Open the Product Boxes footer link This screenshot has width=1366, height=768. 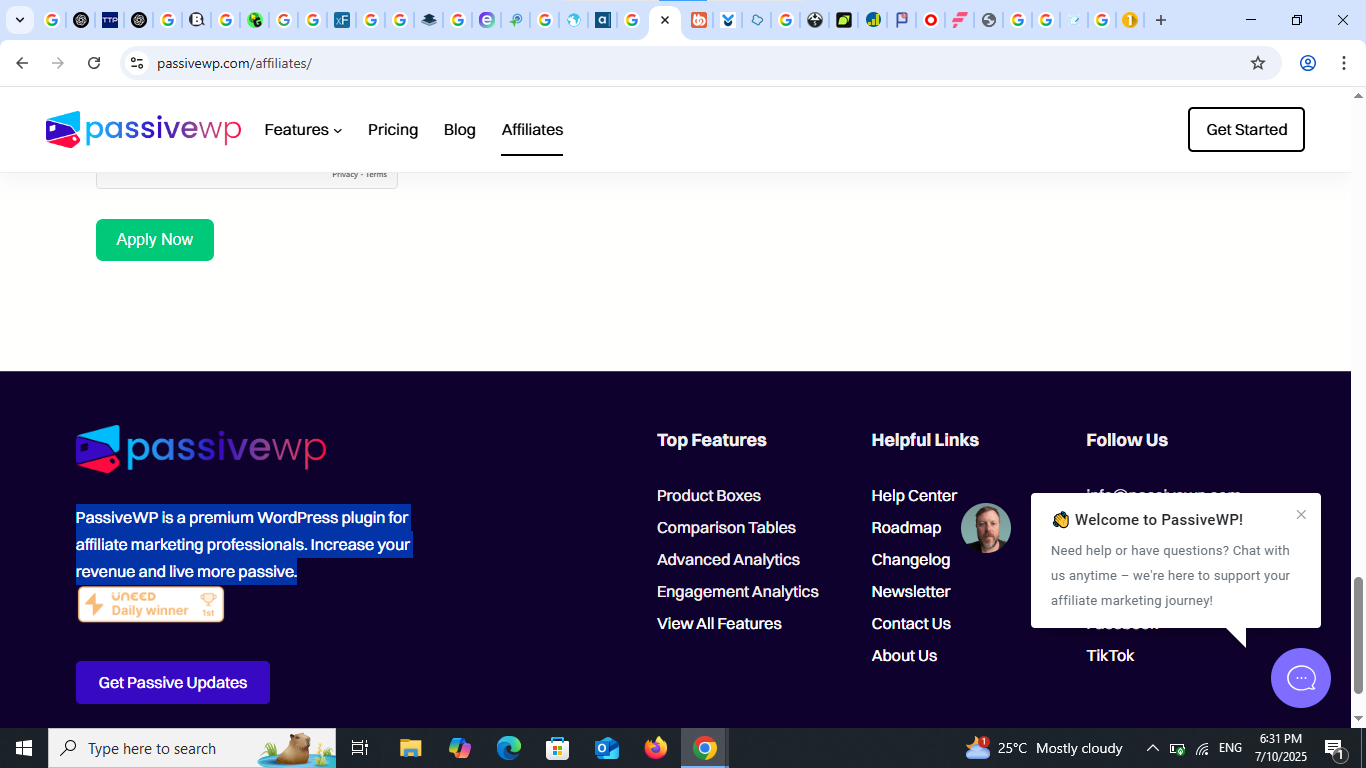pos(709,496)
